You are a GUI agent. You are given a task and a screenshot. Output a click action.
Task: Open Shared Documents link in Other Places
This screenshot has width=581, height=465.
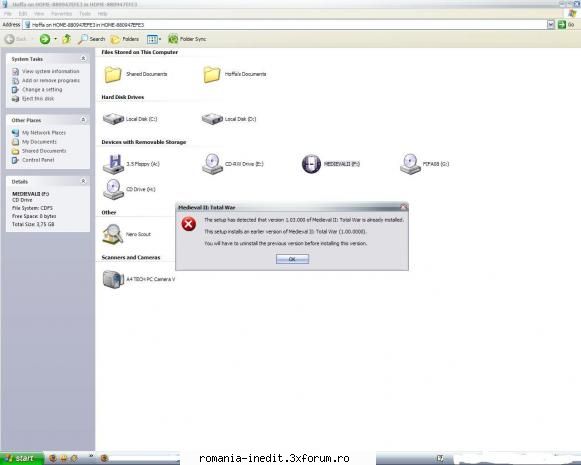click(x=44, y=151)
